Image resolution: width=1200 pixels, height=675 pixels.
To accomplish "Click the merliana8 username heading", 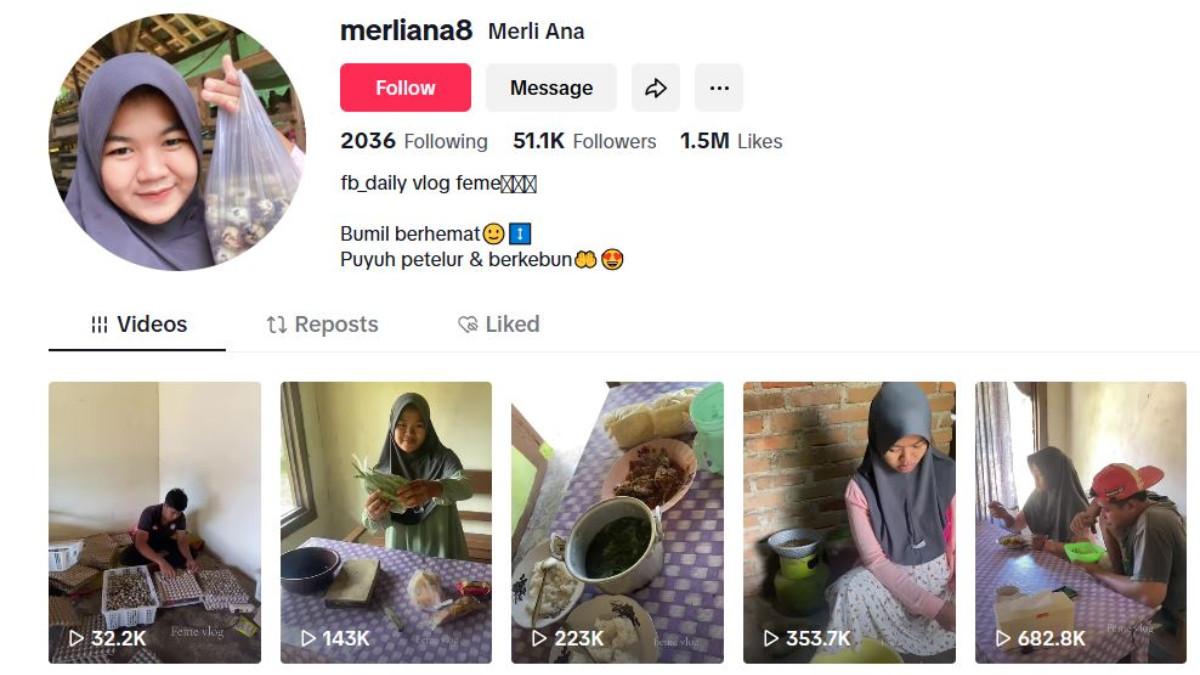I will click(406, 31).
